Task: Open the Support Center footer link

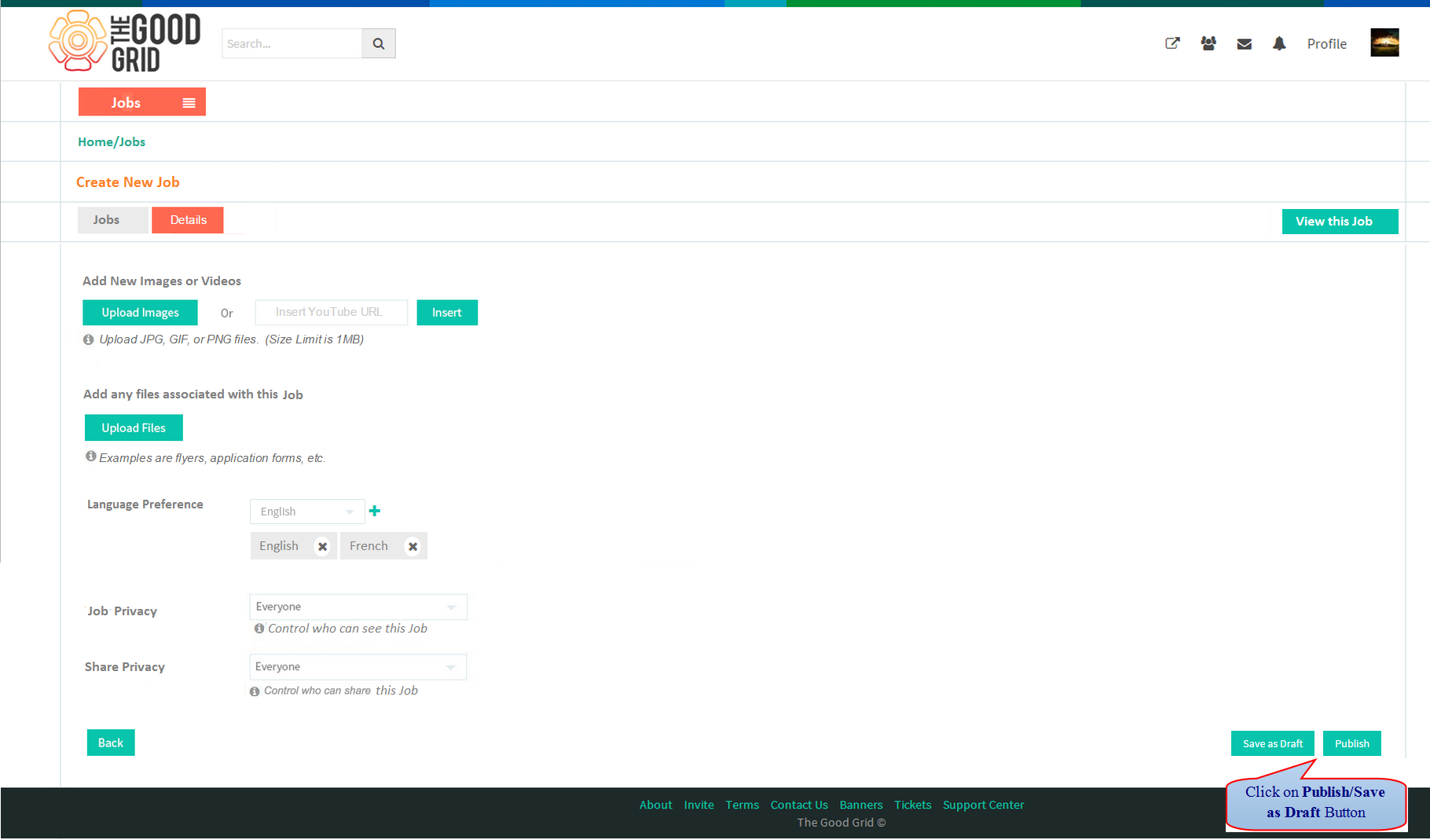Action: [x=983, y=805]
